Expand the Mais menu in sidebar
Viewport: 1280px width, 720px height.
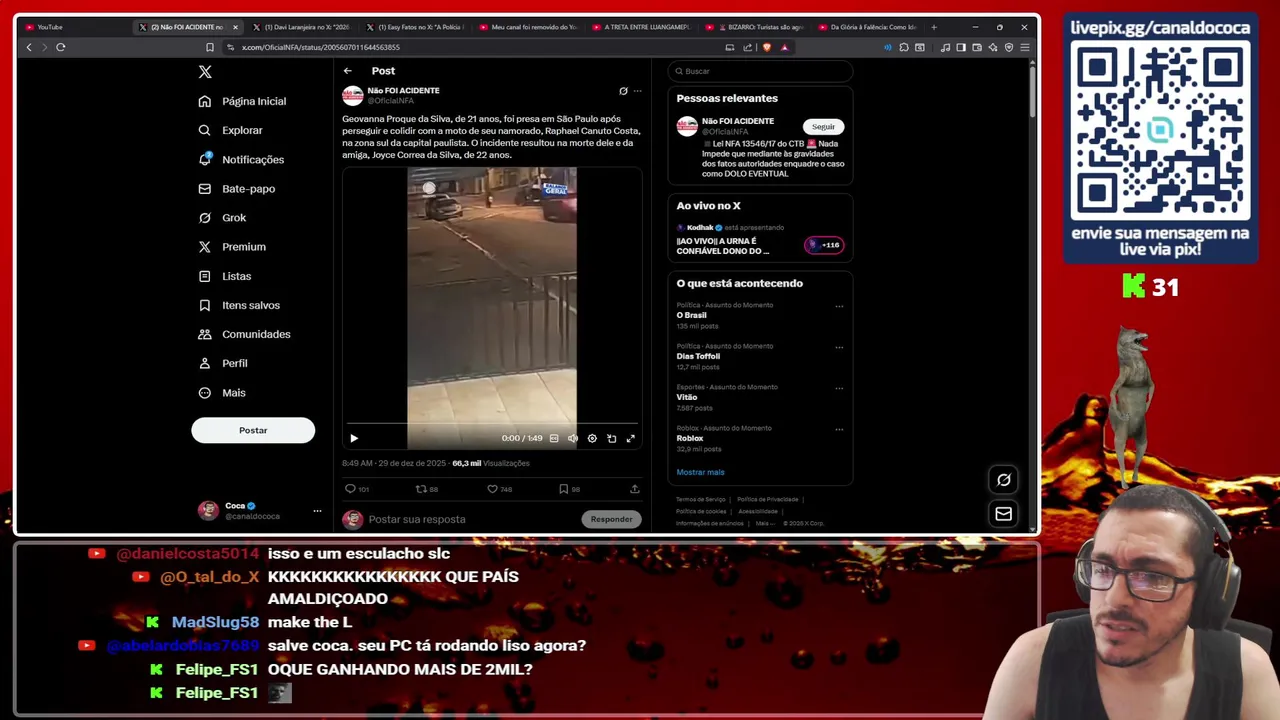(222, 392)
